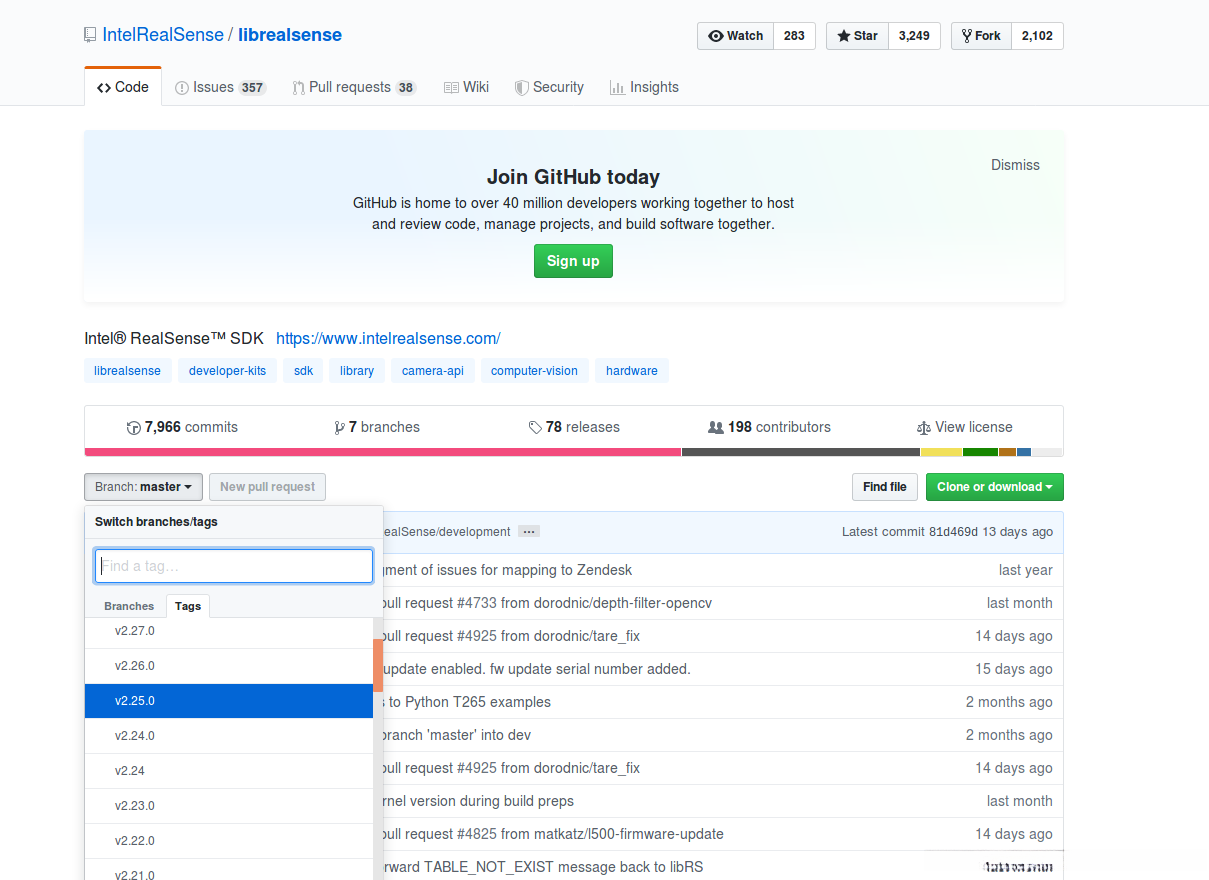
Task: Switch to the Branches tab in dropdown
Action: click(x=129, y=606)
